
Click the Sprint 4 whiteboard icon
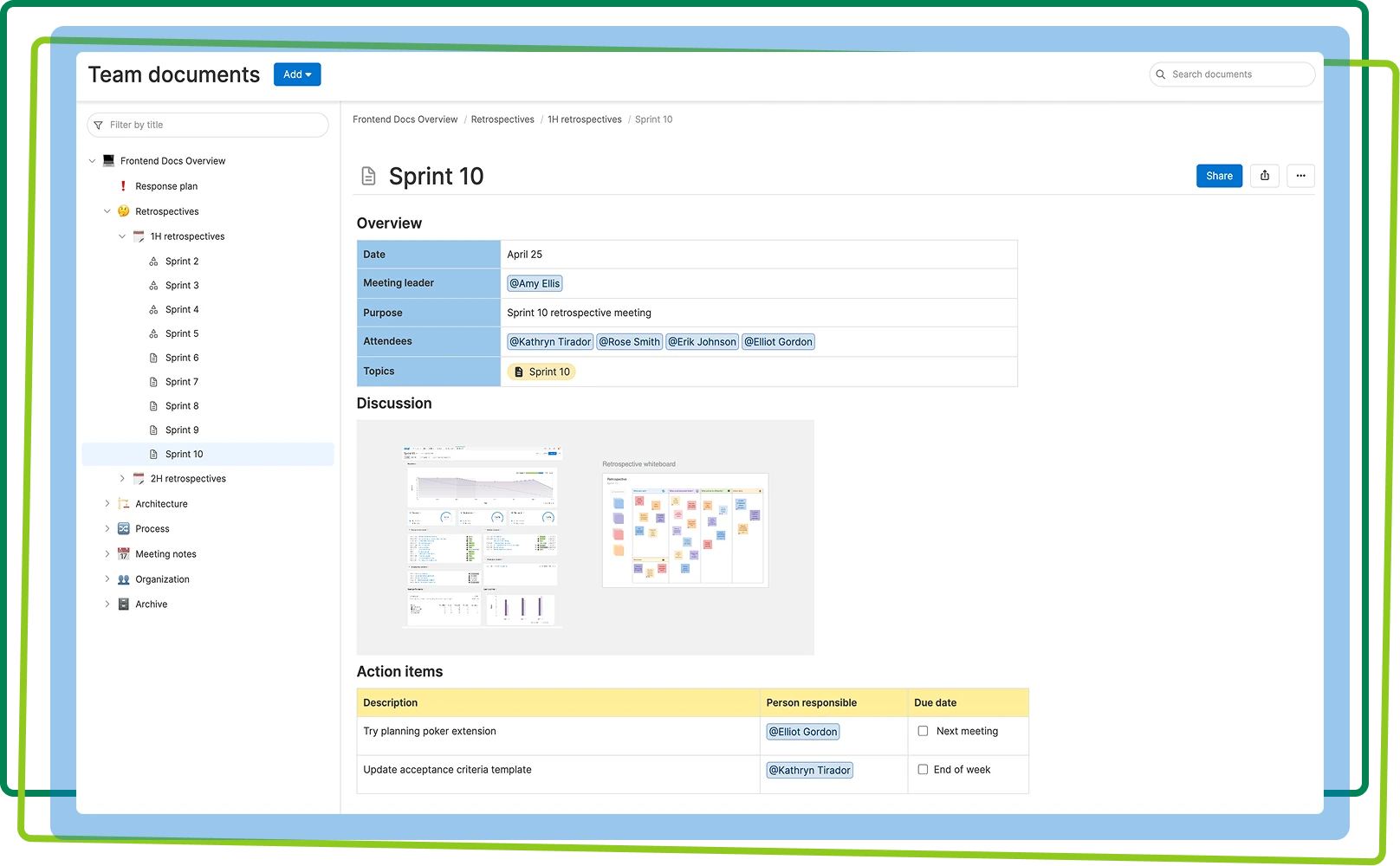tap(153, 309)
